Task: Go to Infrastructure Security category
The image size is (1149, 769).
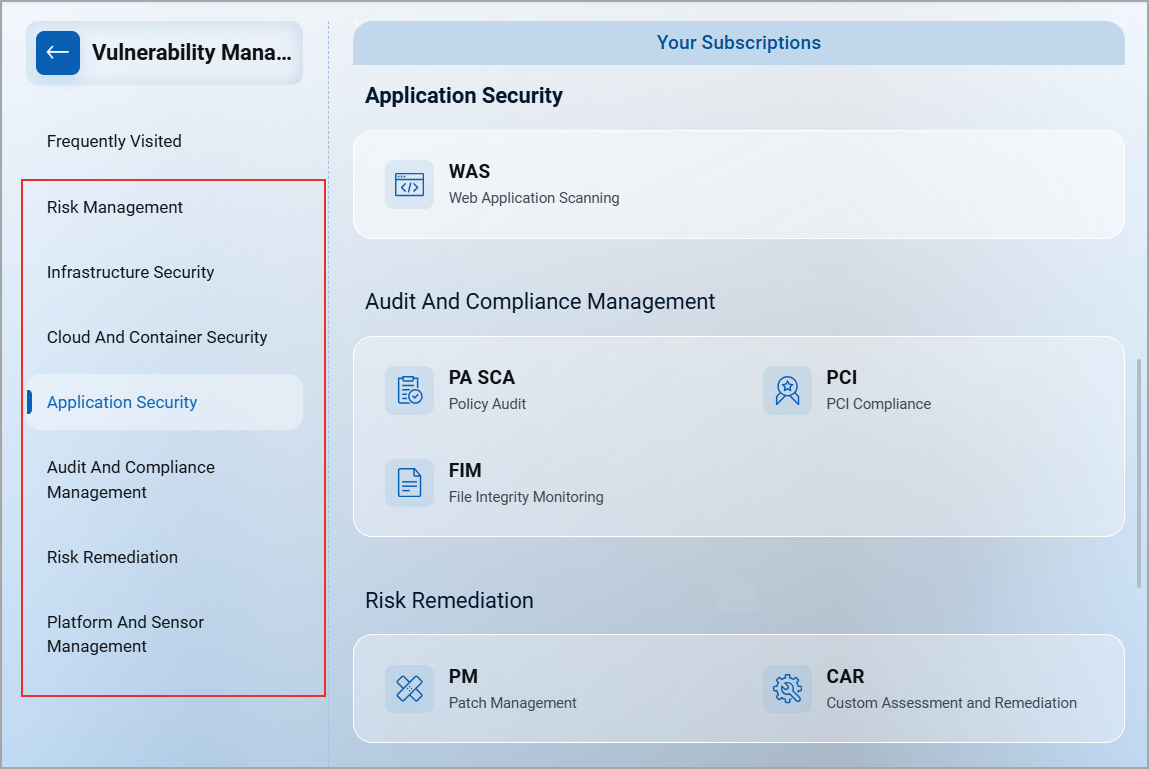Action: 130,272
